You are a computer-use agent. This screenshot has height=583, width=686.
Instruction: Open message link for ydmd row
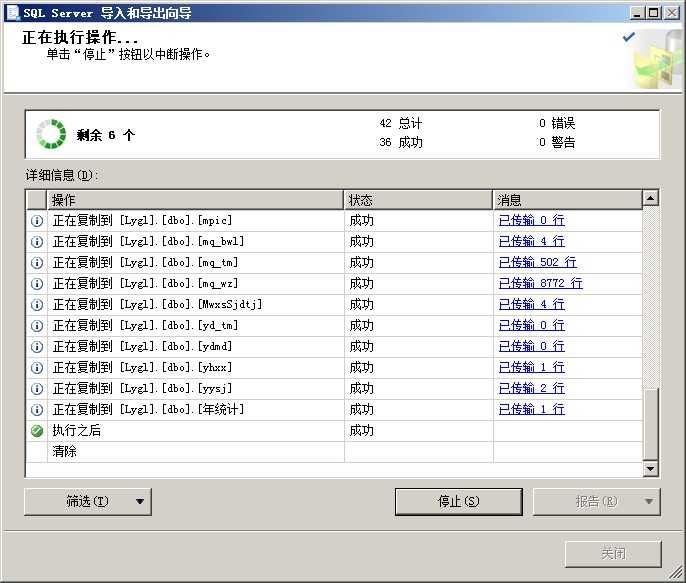pyautogui.click(x=532, y=346)
